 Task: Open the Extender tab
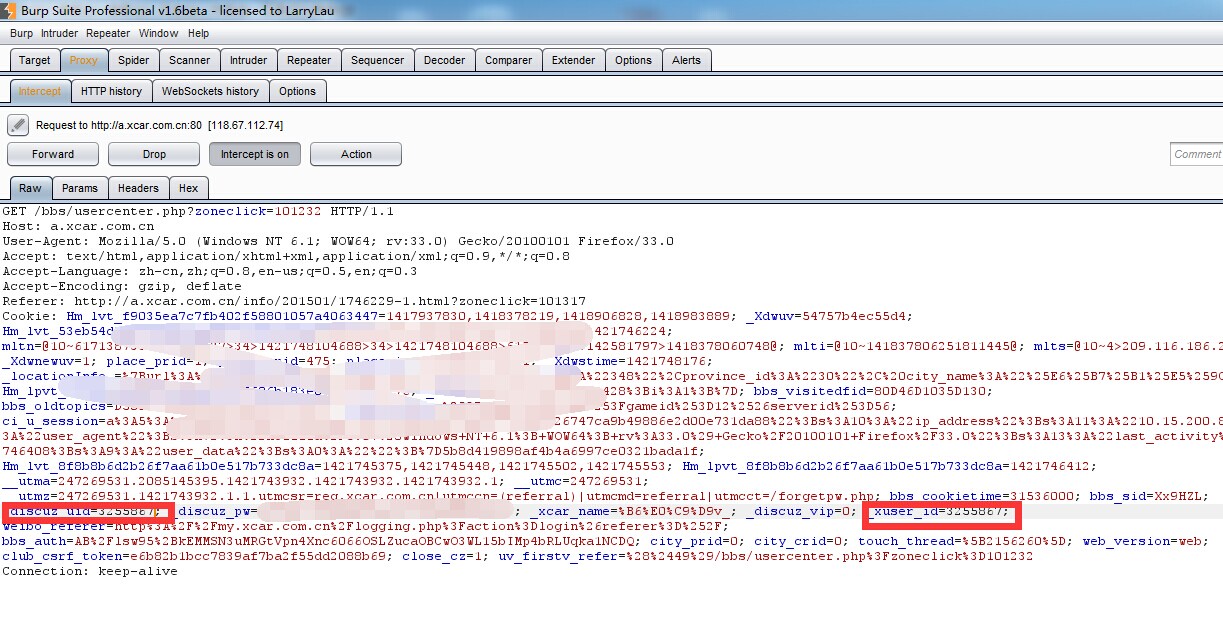[x=573, y=60]
